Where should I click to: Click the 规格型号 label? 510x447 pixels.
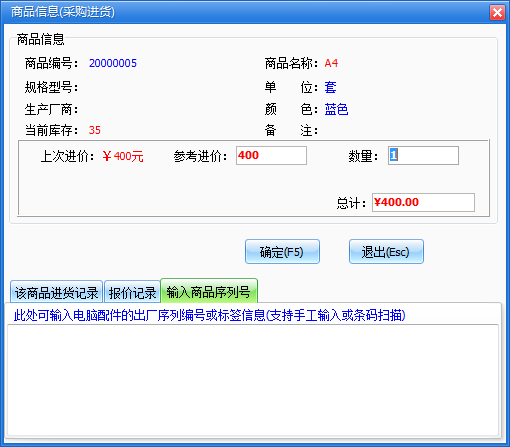tap(51, 88)
